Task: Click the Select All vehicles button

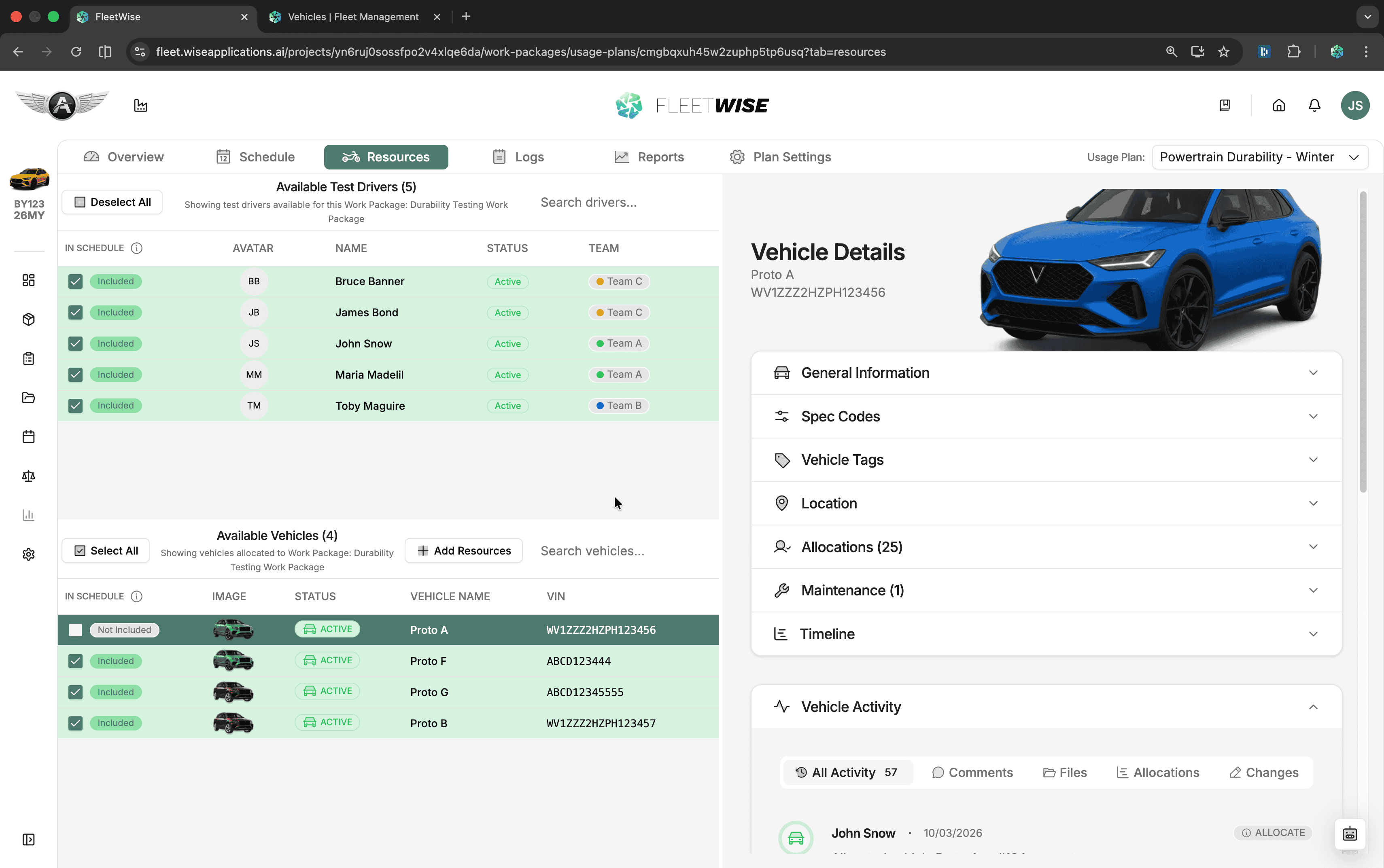Action: (x=106, y=550)
